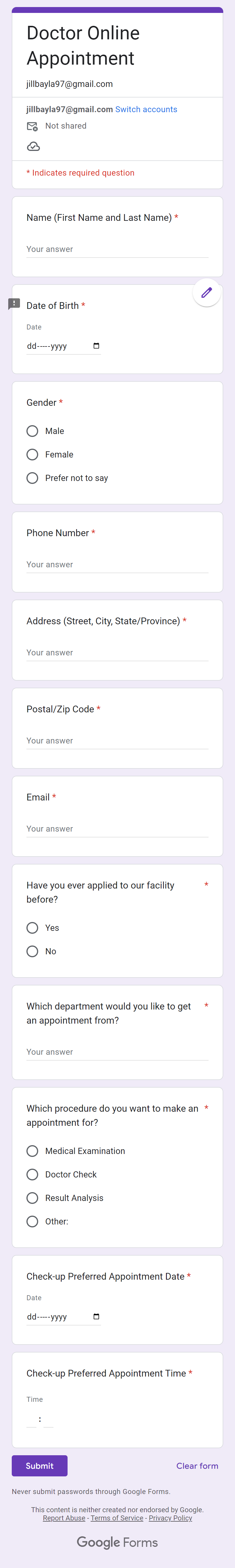235x1568 pixels.
Task: Click the appointment time hour field
Action: (32, 1419)
